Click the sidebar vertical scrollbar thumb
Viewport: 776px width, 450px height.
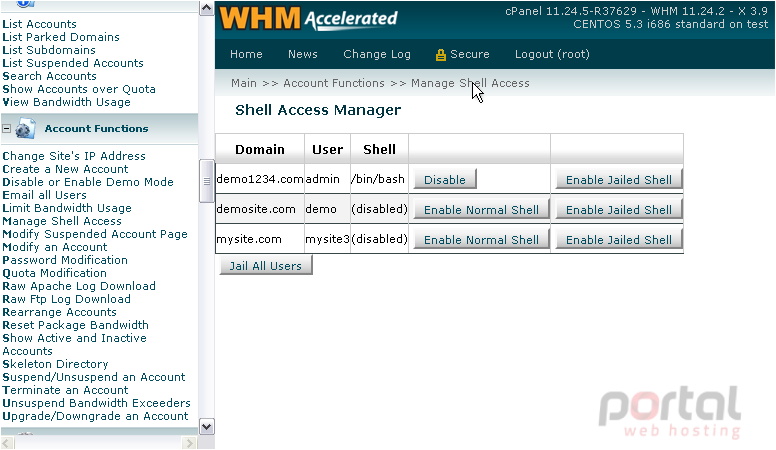206,181
